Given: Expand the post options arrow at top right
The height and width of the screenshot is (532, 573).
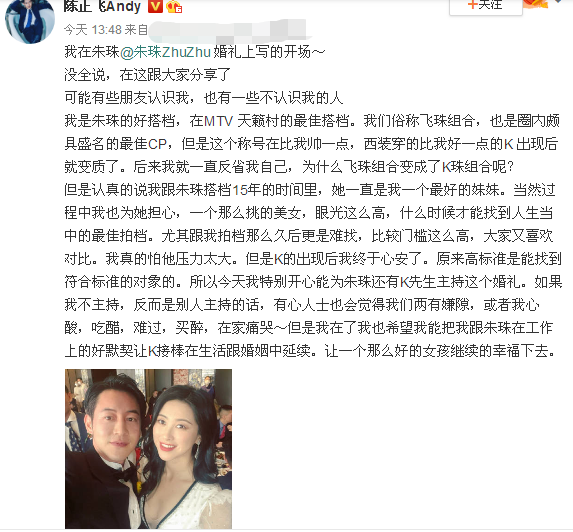Looking at the screenshot, I should pos(558,1).
